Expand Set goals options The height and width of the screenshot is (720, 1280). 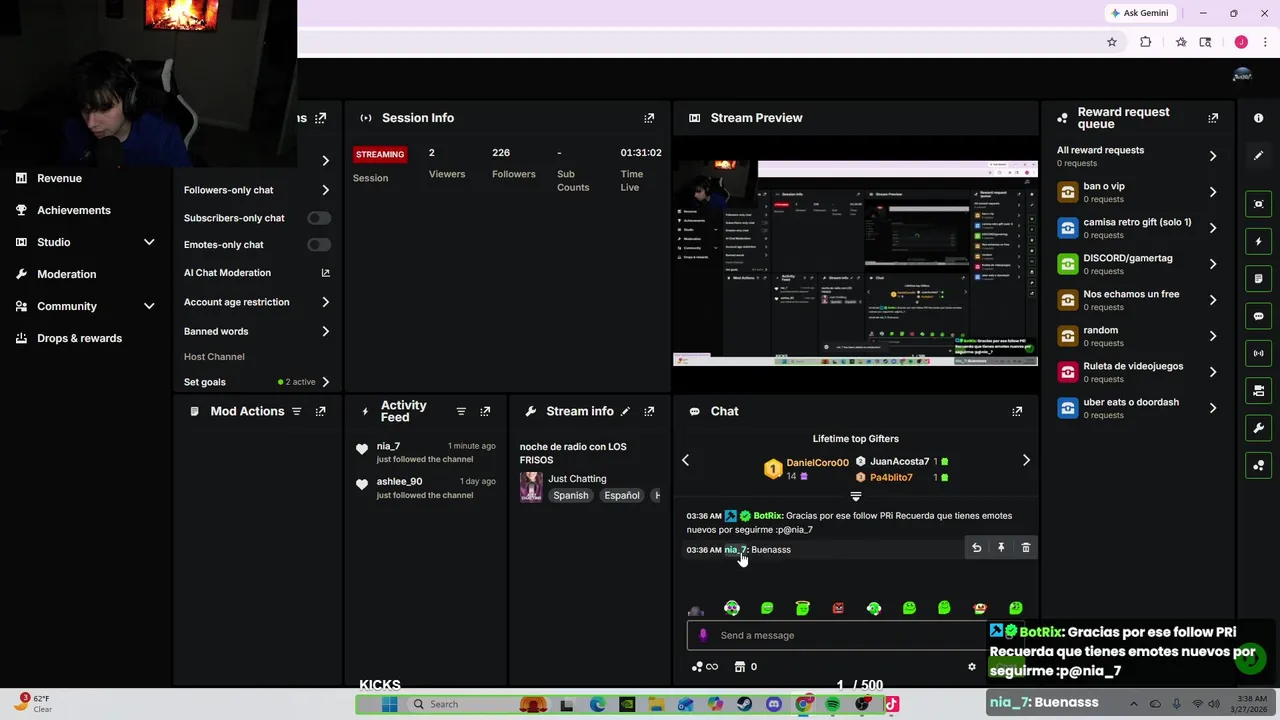tap(325, 382)
